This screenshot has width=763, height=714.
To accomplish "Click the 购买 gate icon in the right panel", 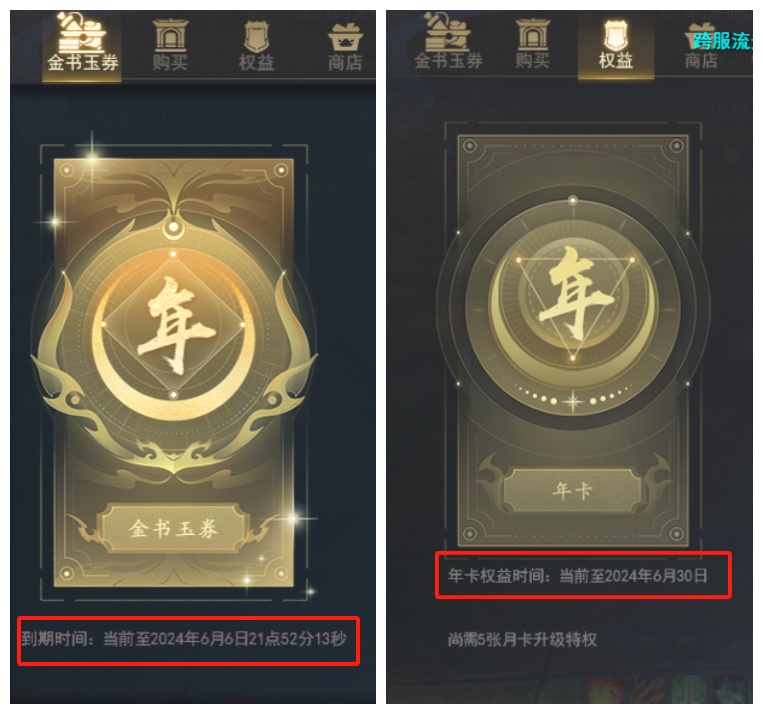I will pos(532,34).
